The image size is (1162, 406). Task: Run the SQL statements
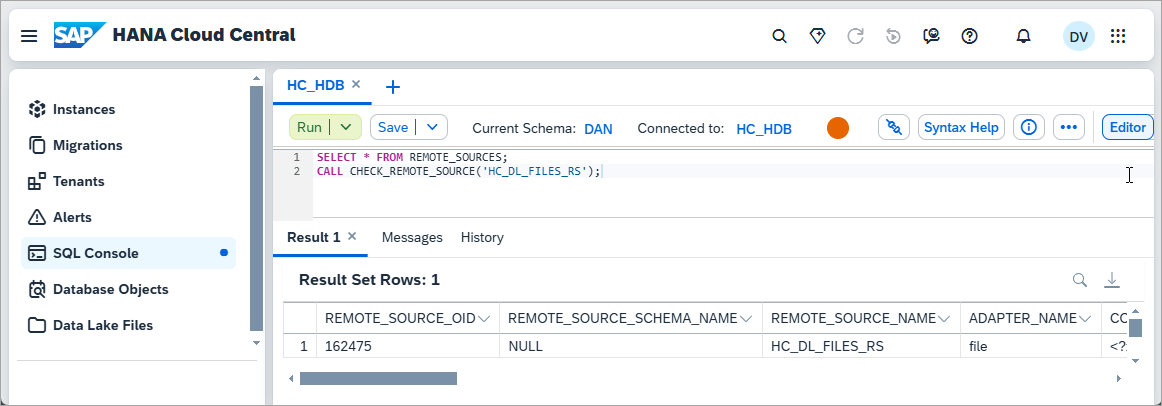pos(309,127)
